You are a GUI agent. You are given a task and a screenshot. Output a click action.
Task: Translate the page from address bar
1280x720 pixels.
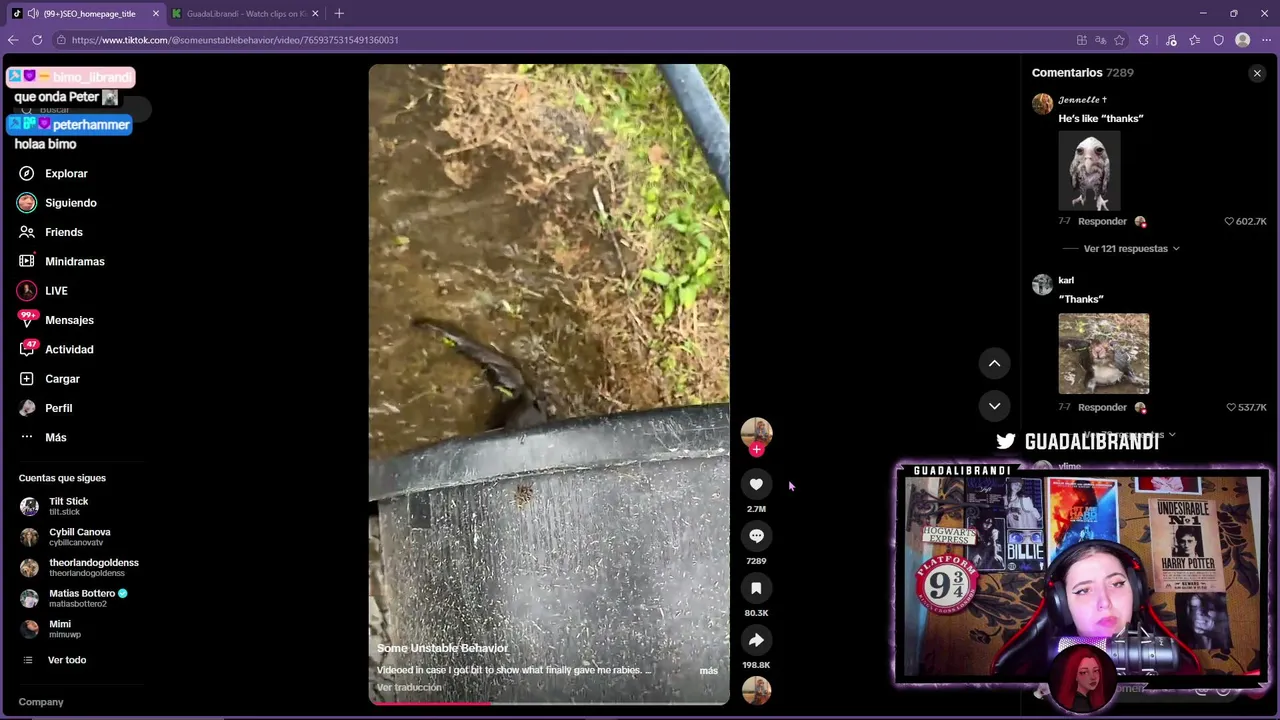tap(1100, 40)
